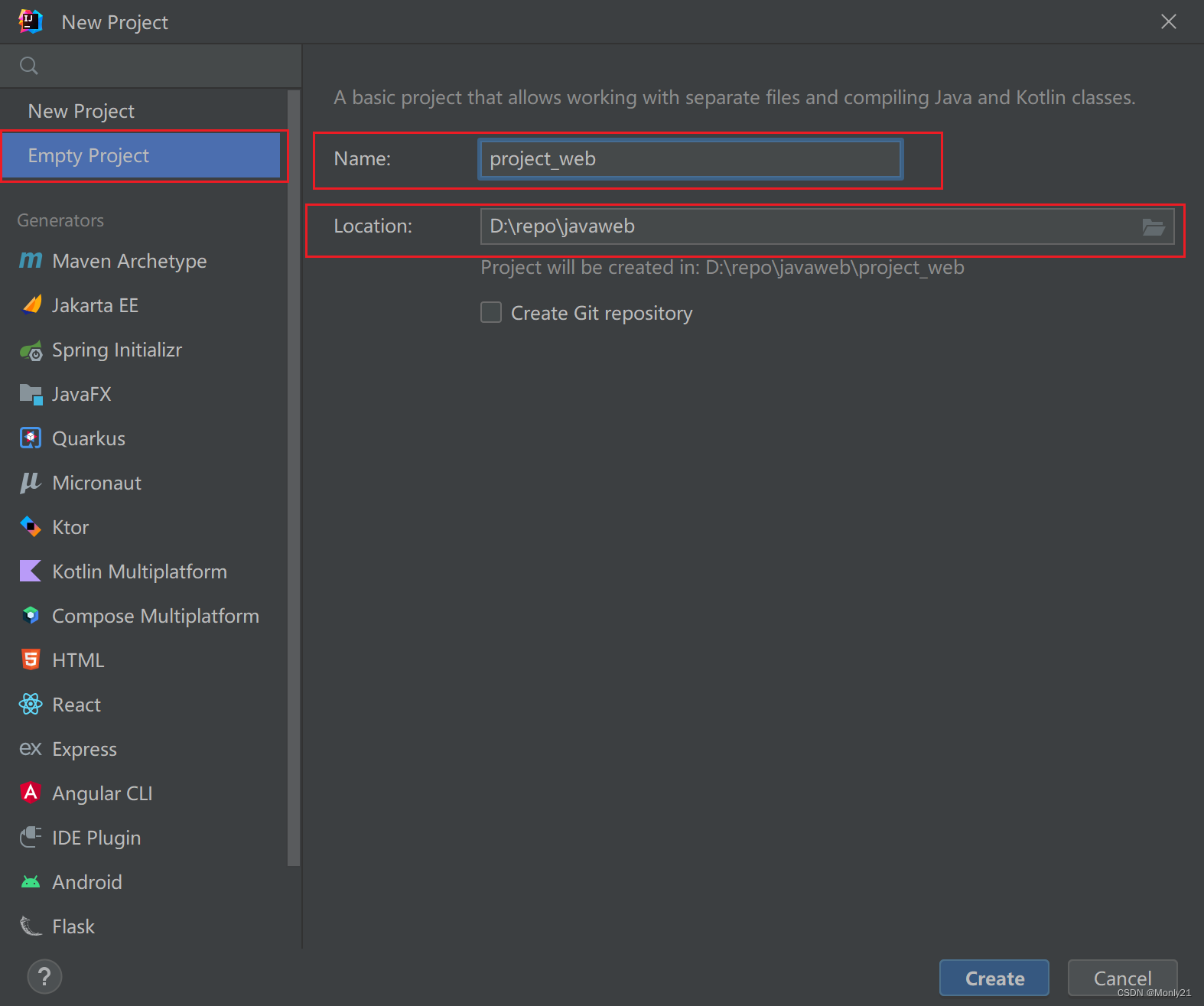The width and height of the screenshot is (1204, 1006).
Task: Click the Maven Archetype icon
Action: pyautogui.click(x=31, y=261)
